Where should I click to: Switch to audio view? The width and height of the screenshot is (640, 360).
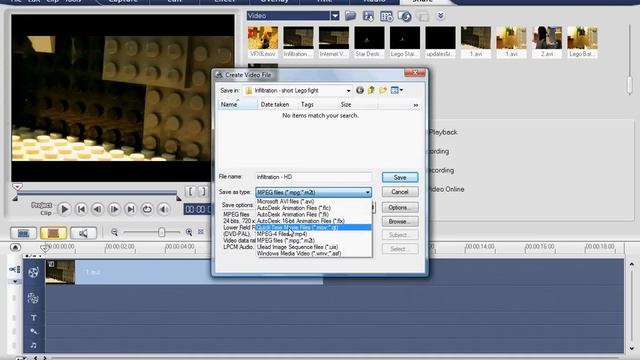(x=83, y=233)
